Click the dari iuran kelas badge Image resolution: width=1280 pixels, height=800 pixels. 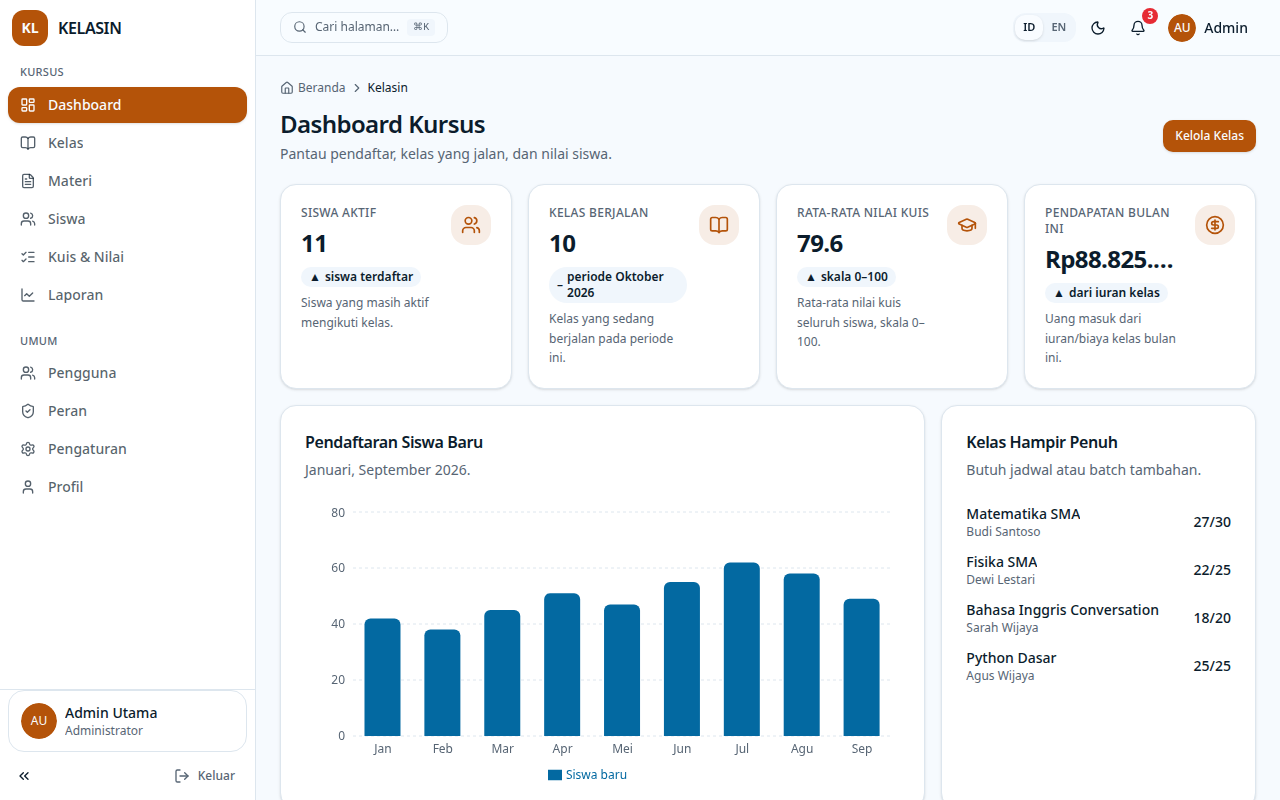coord(1106,293)
